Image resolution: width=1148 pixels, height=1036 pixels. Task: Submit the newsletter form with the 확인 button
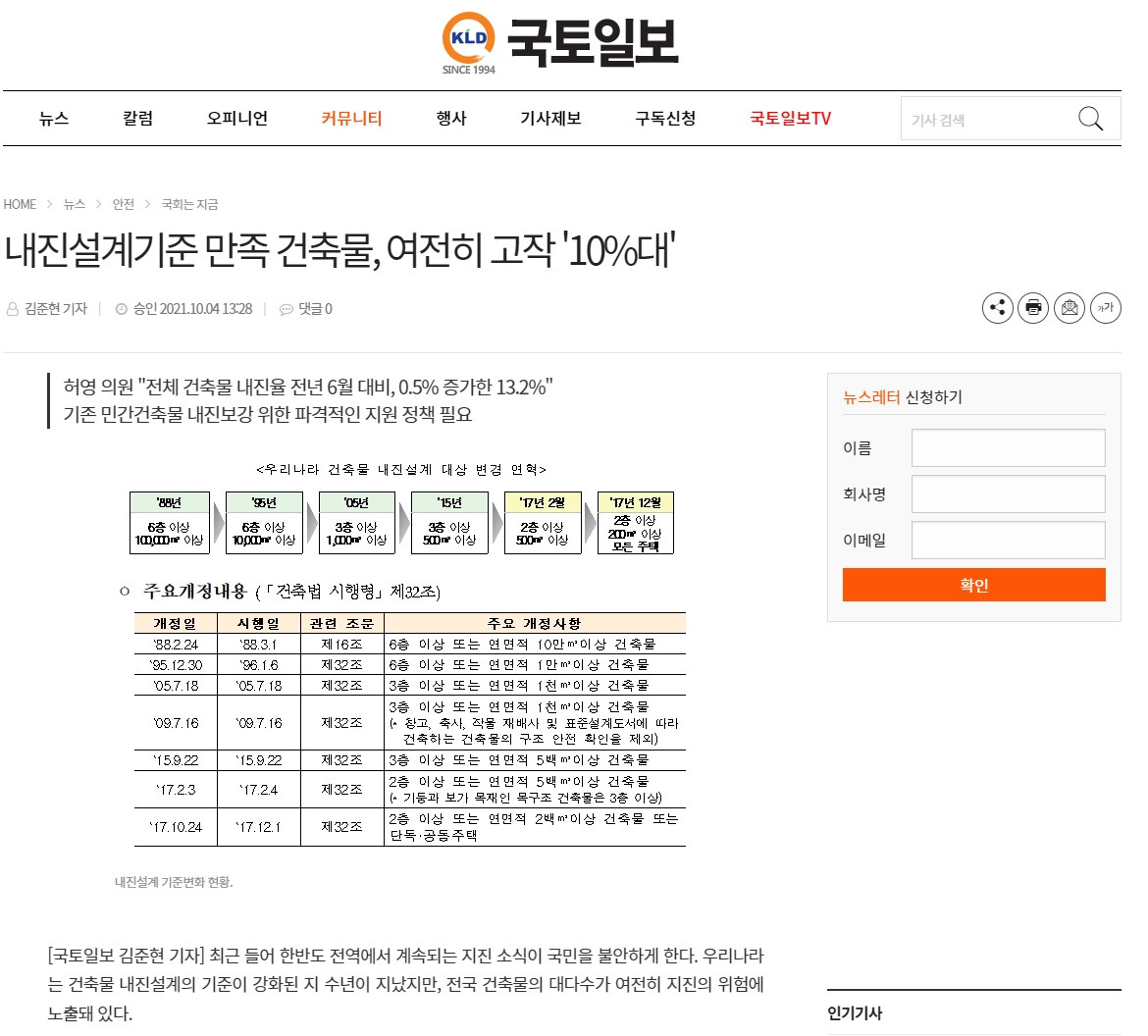tap(973, 585)
